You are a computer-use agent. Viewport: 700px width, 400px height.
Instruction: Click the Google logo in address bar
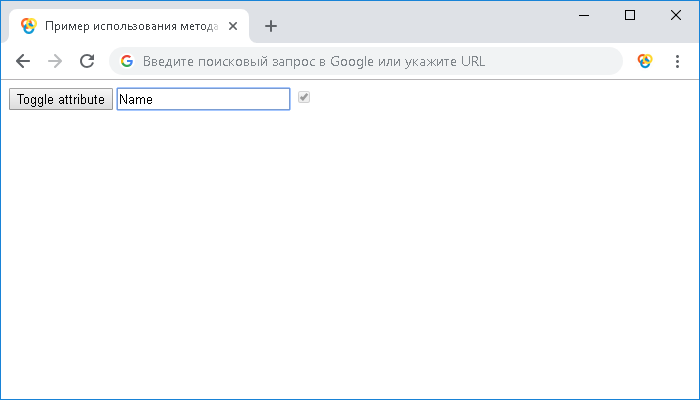click(x=127, y=61)
